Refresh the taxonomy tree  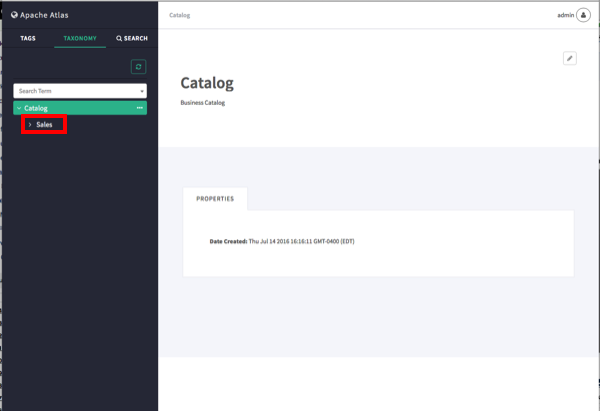click(139, 67)
